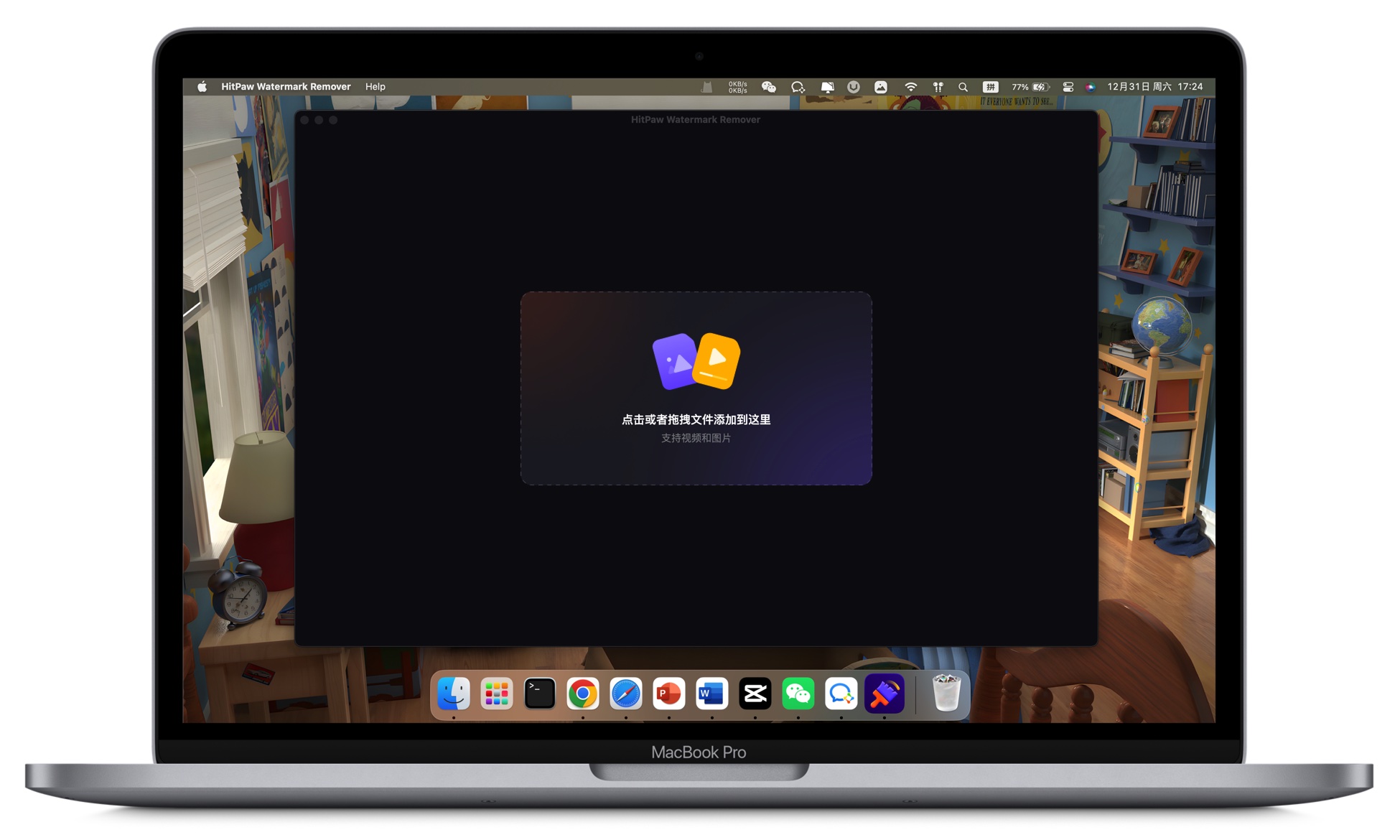Close the HitPaw Watermark Remover window

pyautogui.click(x=304, y=120)
